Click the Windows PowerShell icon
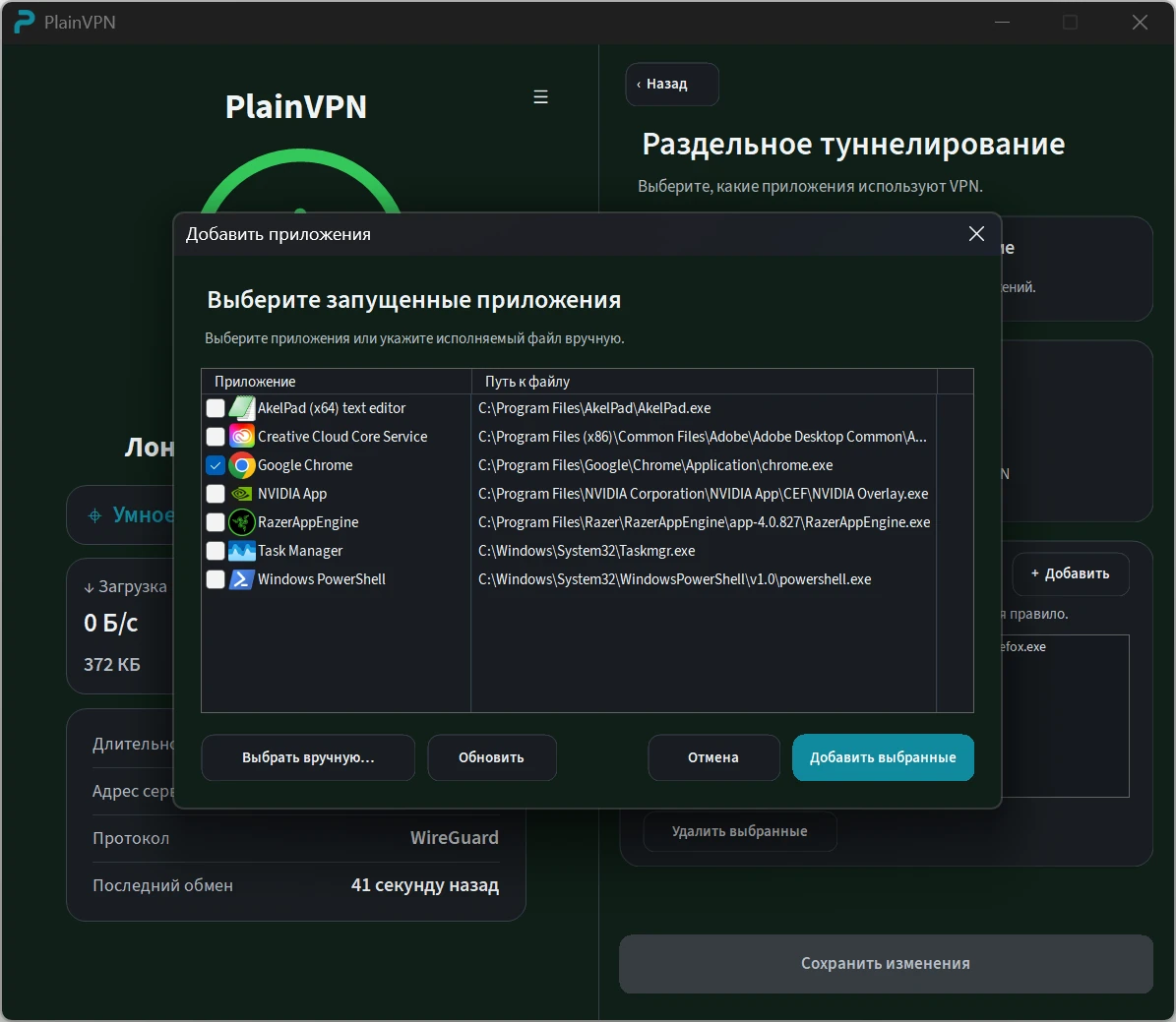 (241, 578)
